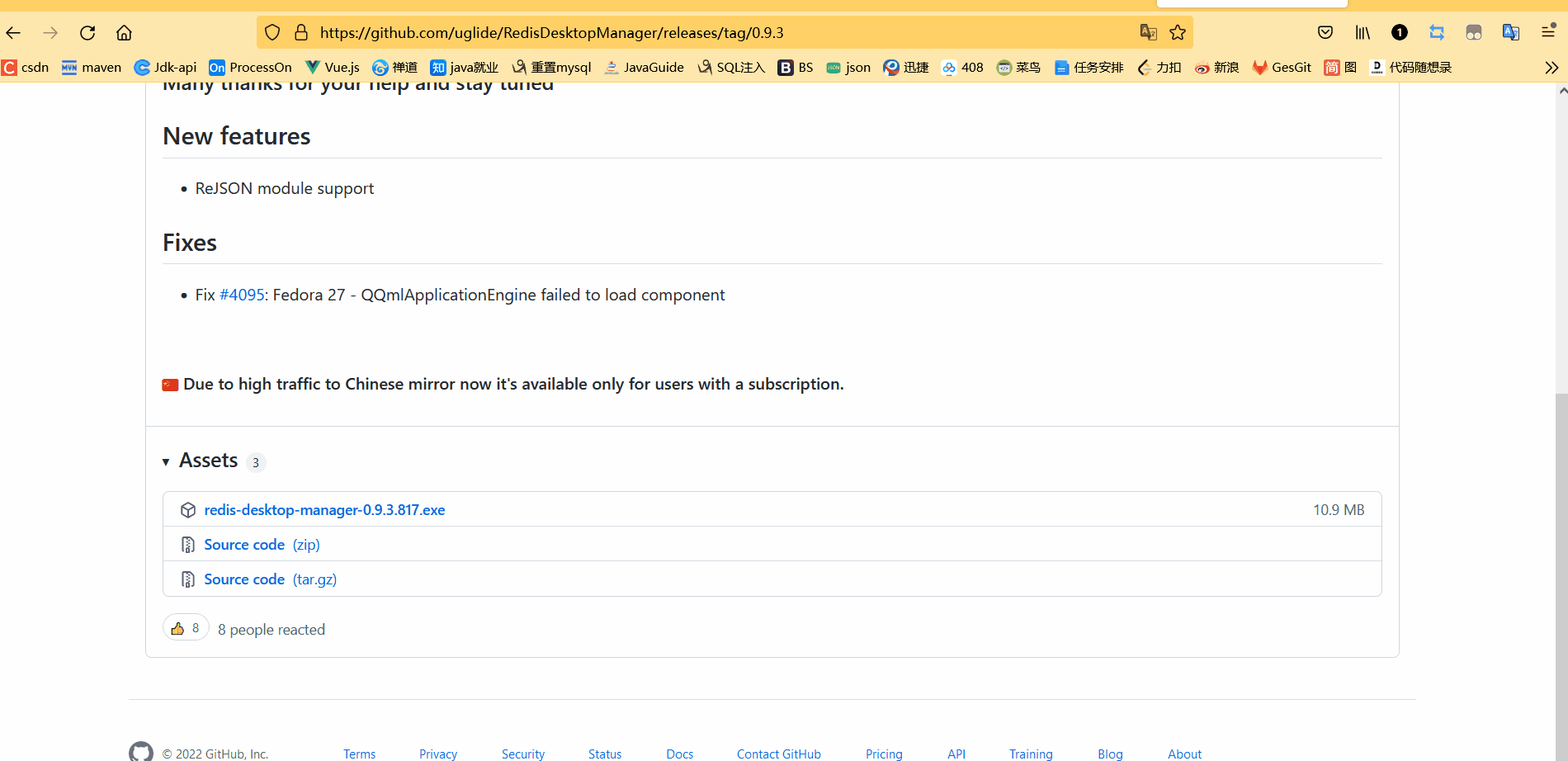Viewport: 1568px width, 761px height.
Task: Open the 任务安排 bookmark
Action: click(x=1089, y=68)
